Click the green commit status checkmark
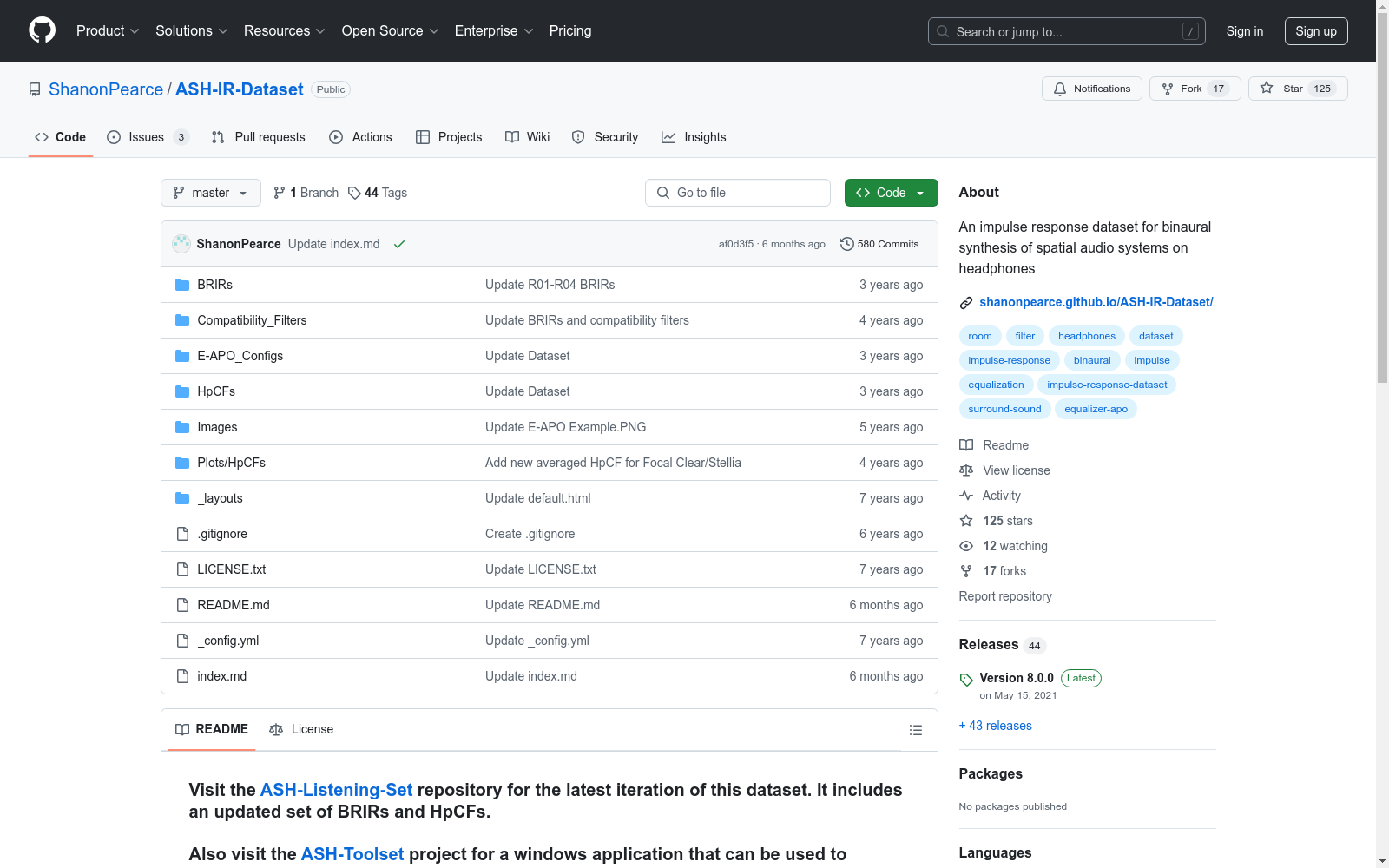 [399, 244]
